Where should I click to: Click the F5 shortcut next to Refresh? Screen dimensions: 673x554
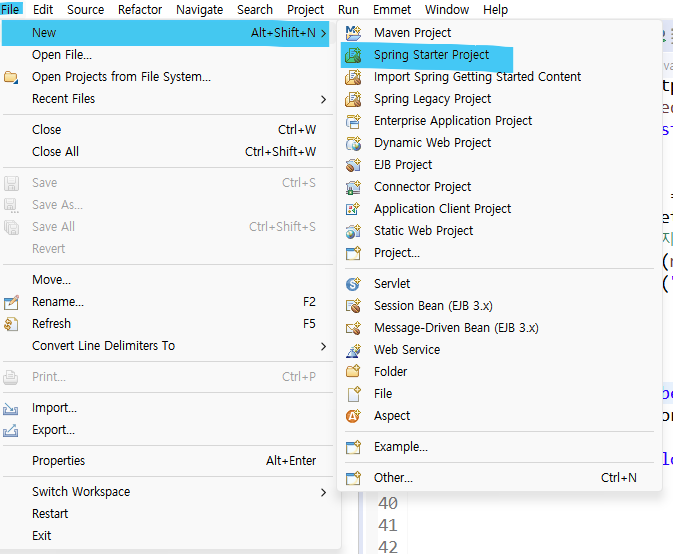pyautogui.click(x=309, y=324)
